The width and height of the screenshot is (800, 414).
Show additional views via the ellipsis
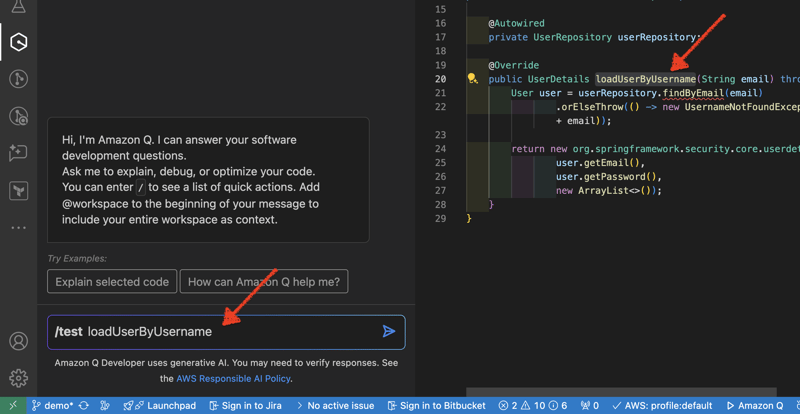(18, 228)
